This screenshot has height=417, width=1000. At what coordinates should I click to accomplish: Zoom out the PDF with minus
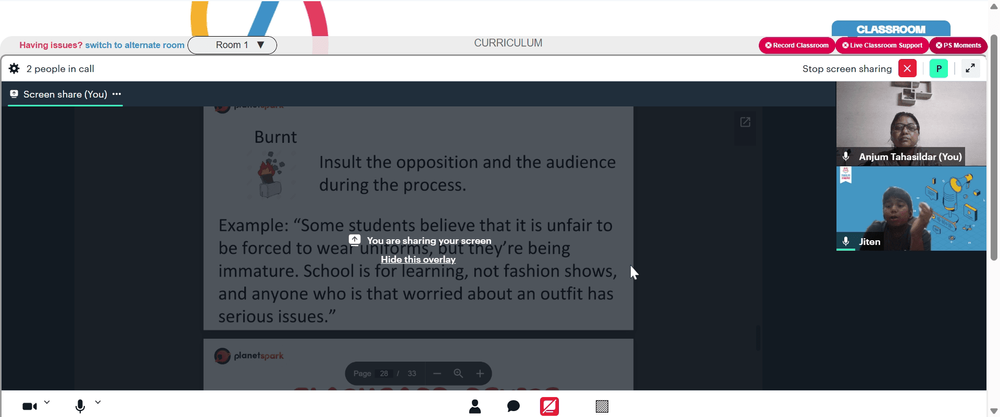pos(437,374)
